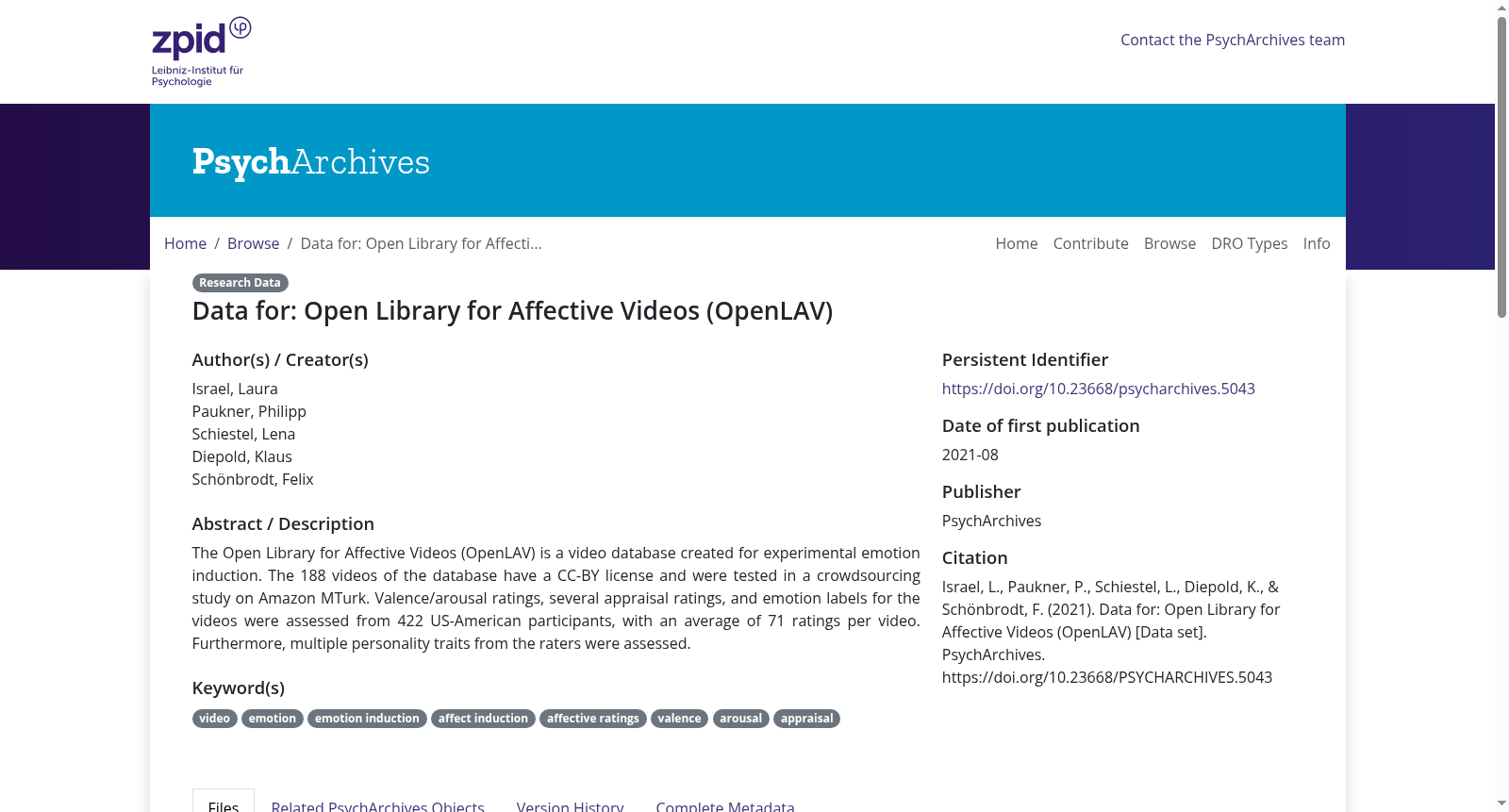Click the Abstract / Description heading
Viewport: 1509px width, 812px height.
[283, 523]
